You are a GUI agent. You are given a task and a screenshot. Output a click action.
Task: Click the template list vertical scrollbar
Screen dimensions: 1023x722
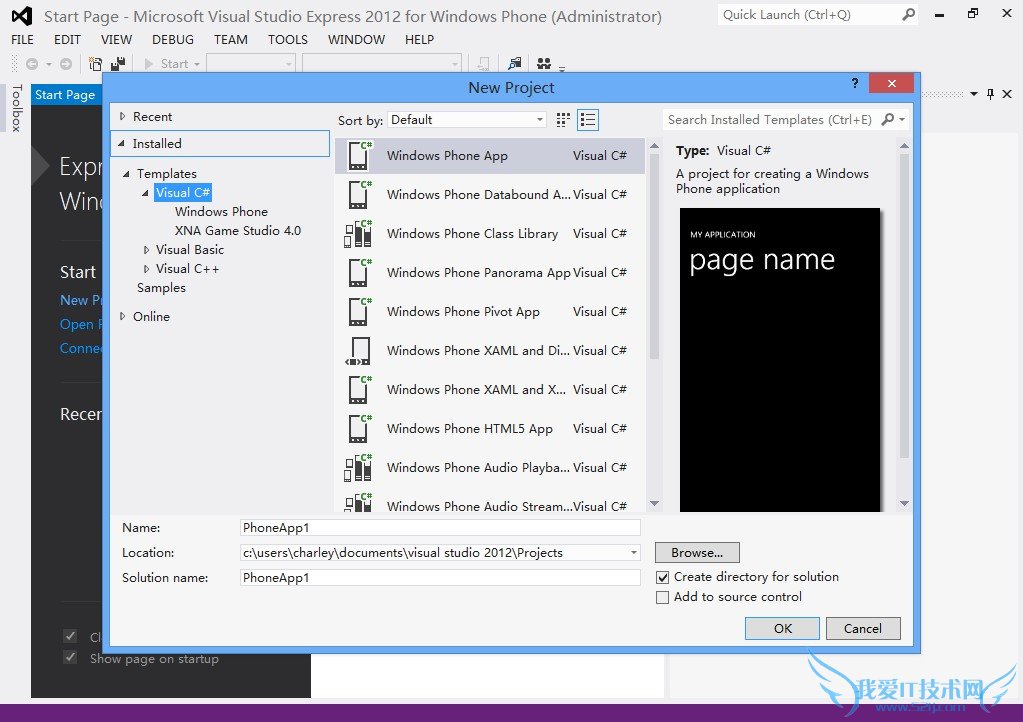click(x=654, y=250)
